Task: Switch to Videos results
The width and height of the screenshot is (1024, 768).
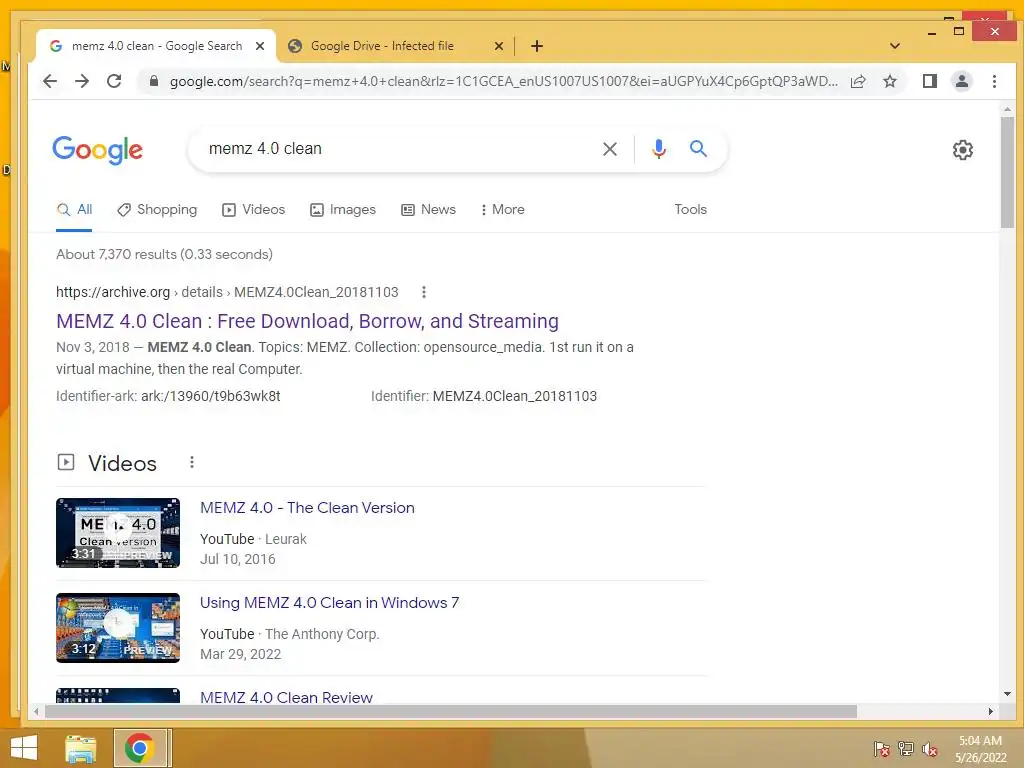Action: [x=253, y=210]
